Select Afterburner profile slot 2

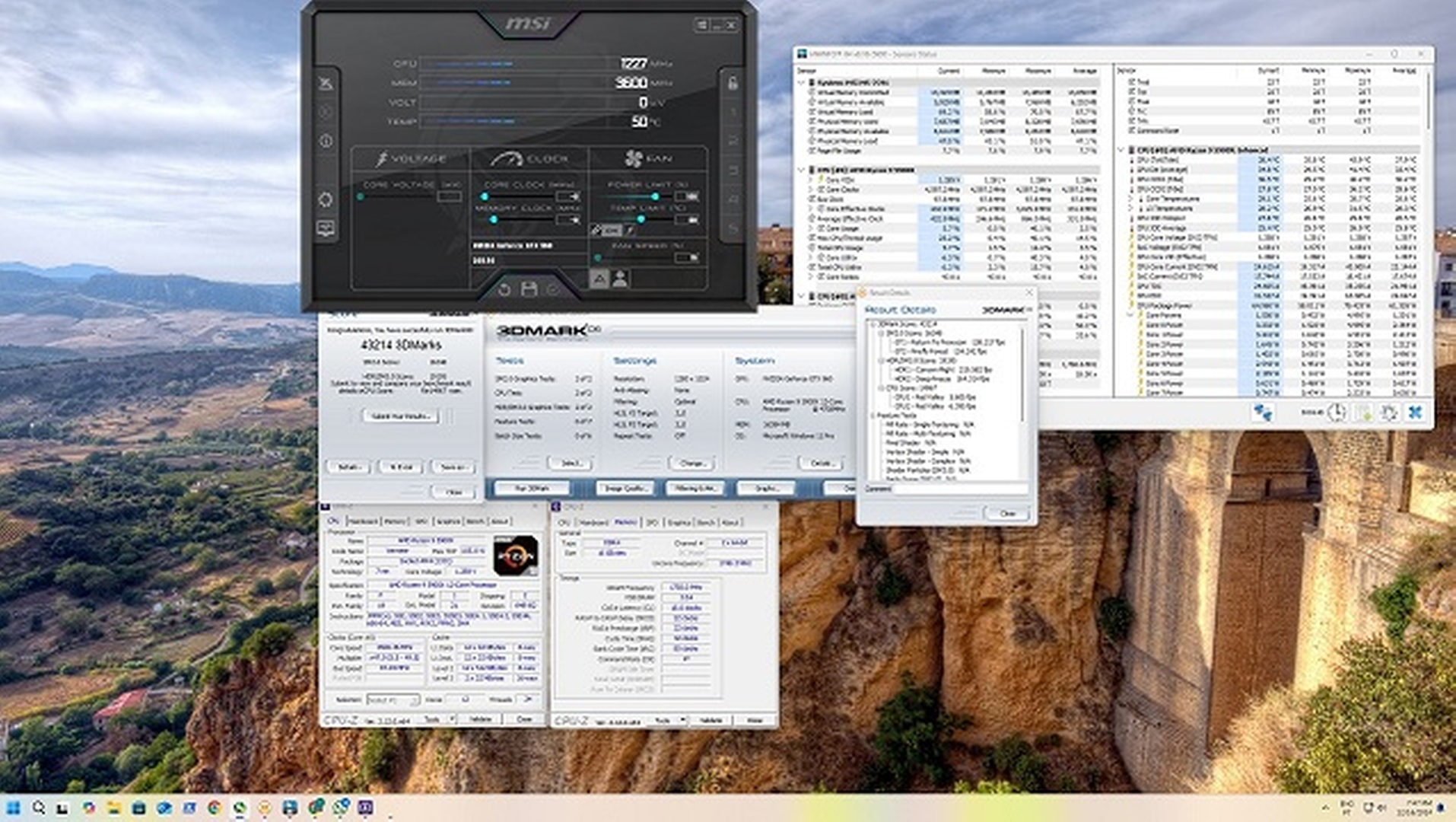(x=733, y=141)
